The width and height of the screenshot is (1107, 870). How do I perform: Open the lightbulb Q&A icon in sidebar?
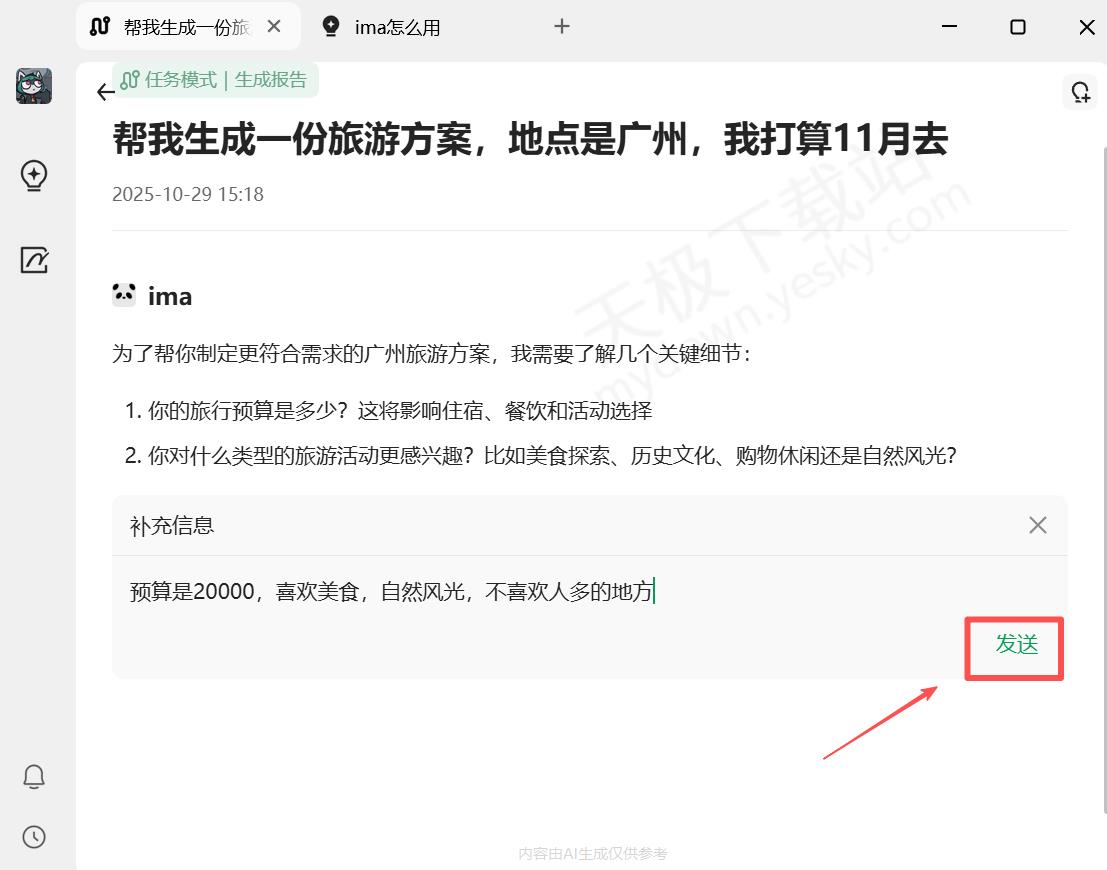(x=34, y=176)
